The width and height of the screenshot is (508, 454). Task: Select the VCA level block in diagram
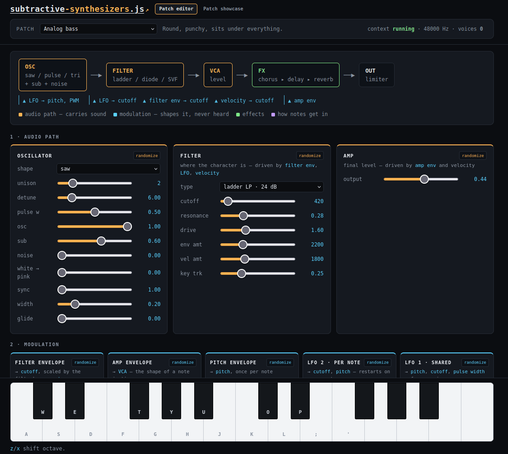(x=218, y=75)
